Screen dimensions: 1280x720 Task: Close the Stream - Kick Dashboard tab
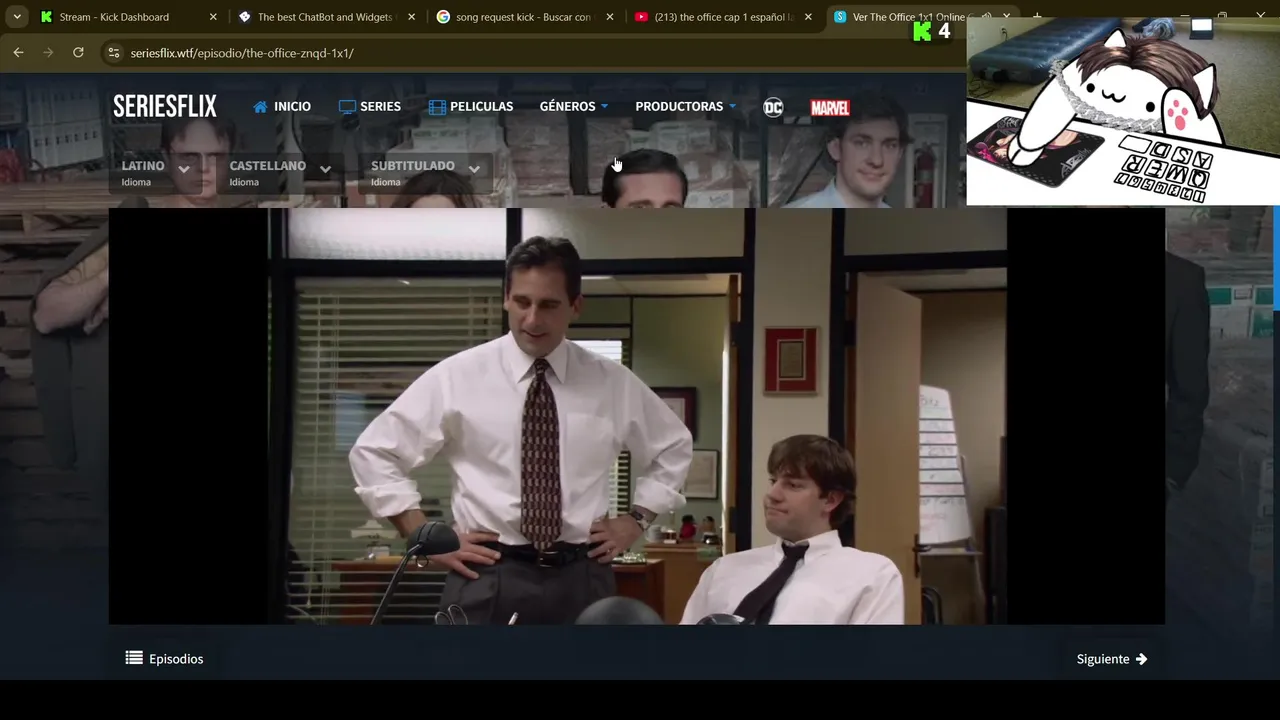213,17
